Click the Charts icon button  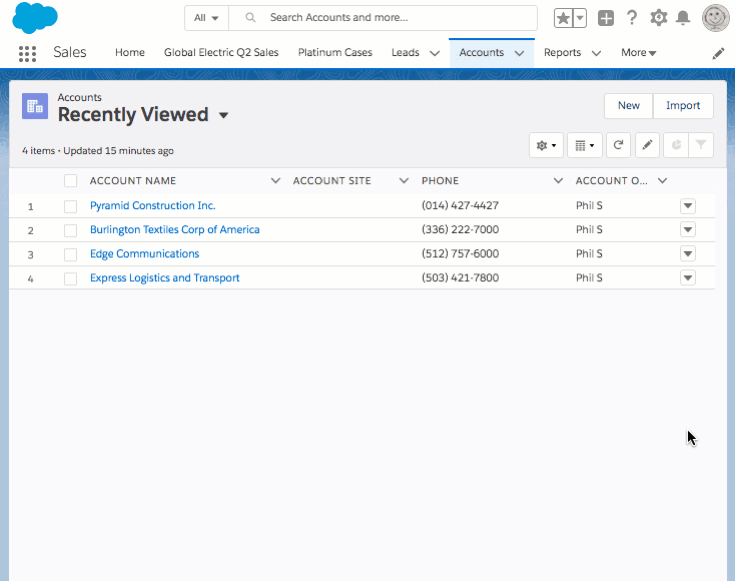676,145
